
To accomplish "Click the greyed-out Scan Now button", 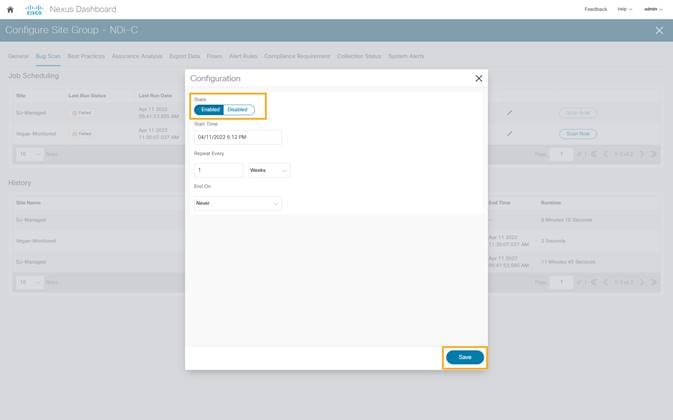I will click(578, 113).
